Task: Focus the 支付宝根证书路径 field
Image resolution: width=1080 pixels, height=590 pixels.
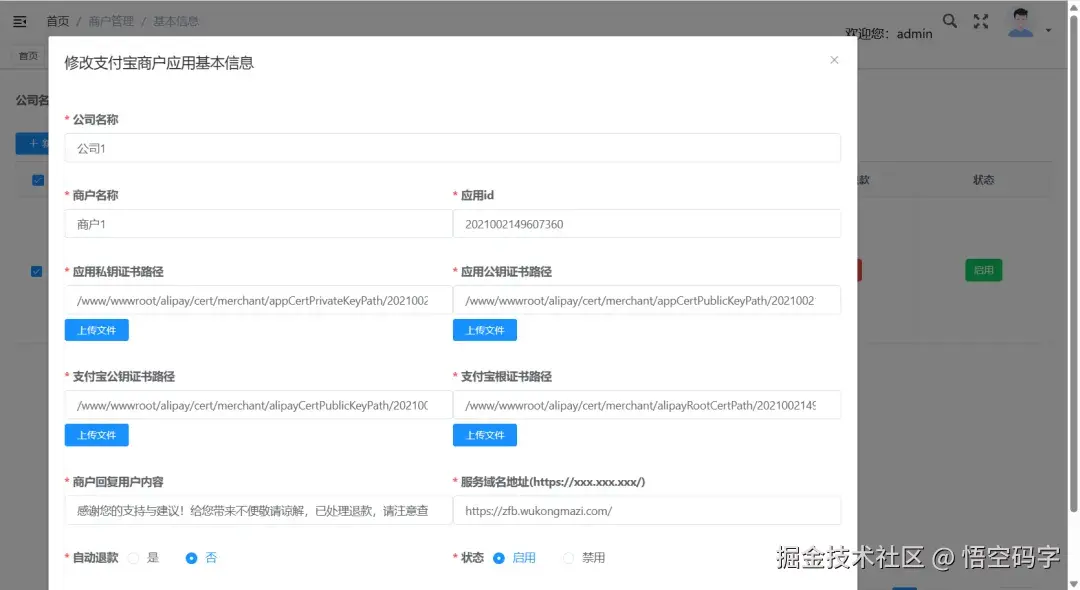Action: click(647, 405)
